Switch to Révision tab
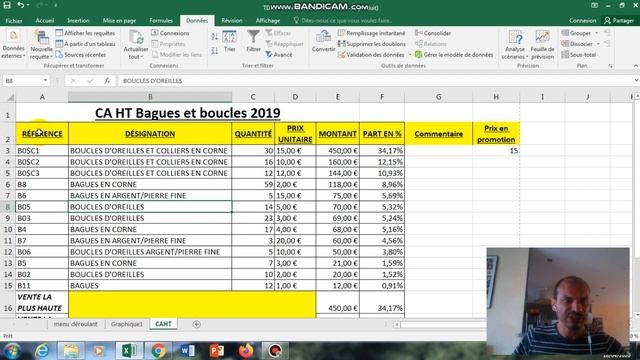Image resolution: width=640 pixels, height=360 pixels. pos(232,20)
